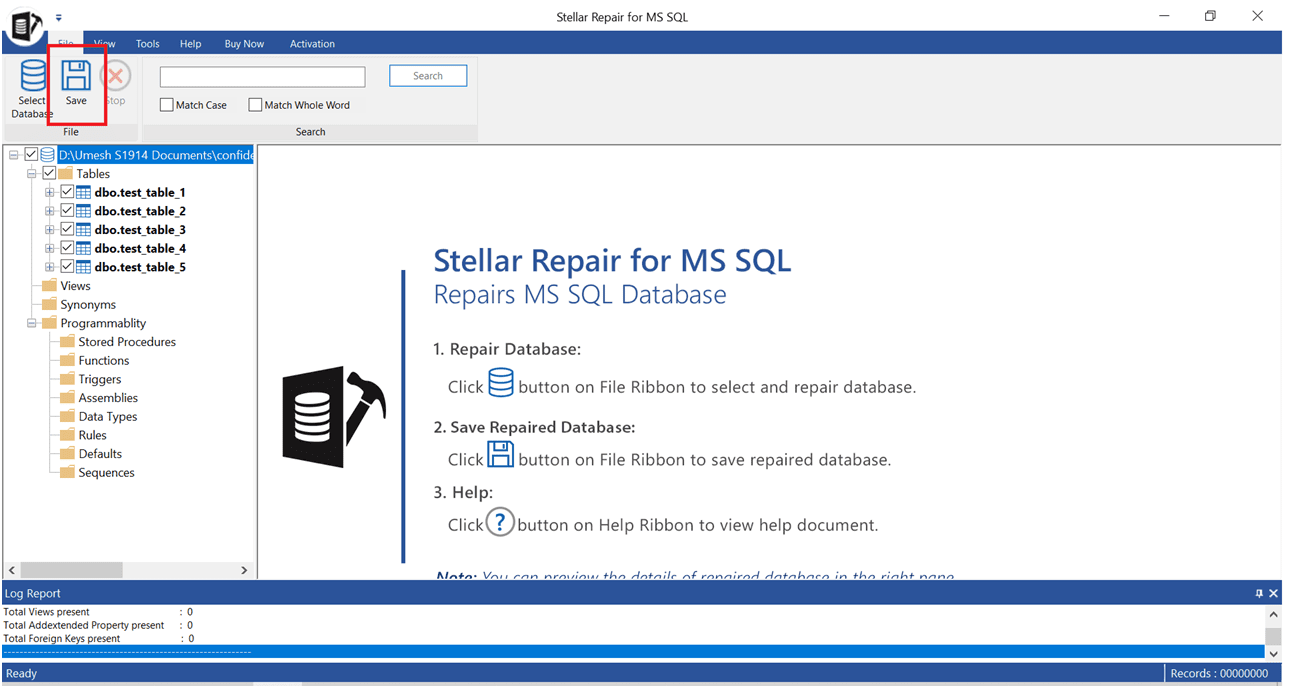The height and width of the screenshot is (688, 1316).
Task: Open the View ribbon tab
Action: click(x=105, y=44)
